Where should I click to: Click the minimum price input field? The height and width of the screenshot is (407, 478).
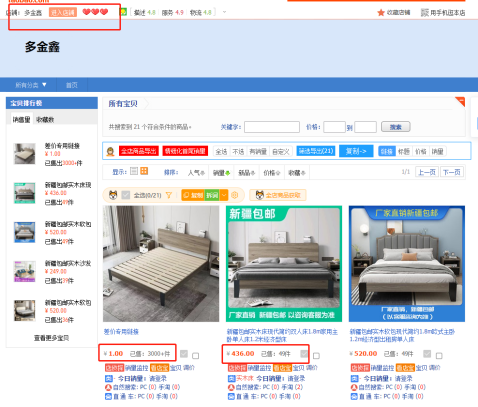tap(334, 127)
